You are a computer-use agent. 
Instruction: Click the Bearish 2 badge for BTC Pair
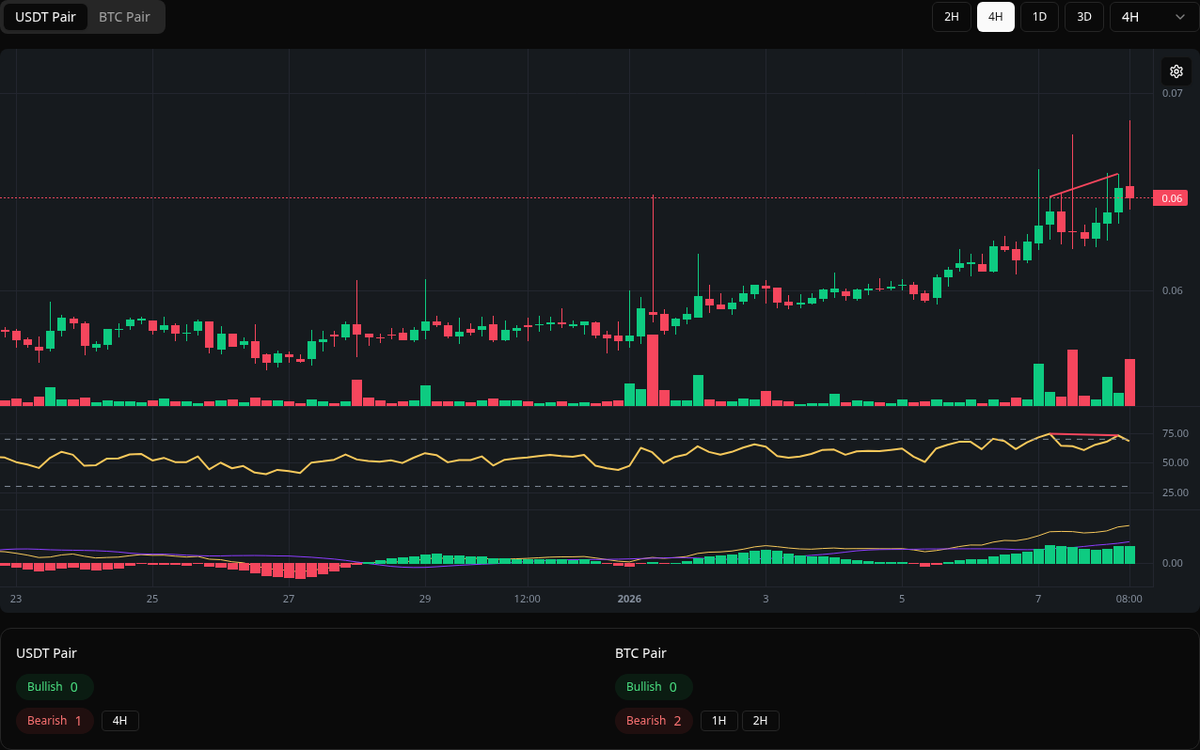click(x=653, y=720)
